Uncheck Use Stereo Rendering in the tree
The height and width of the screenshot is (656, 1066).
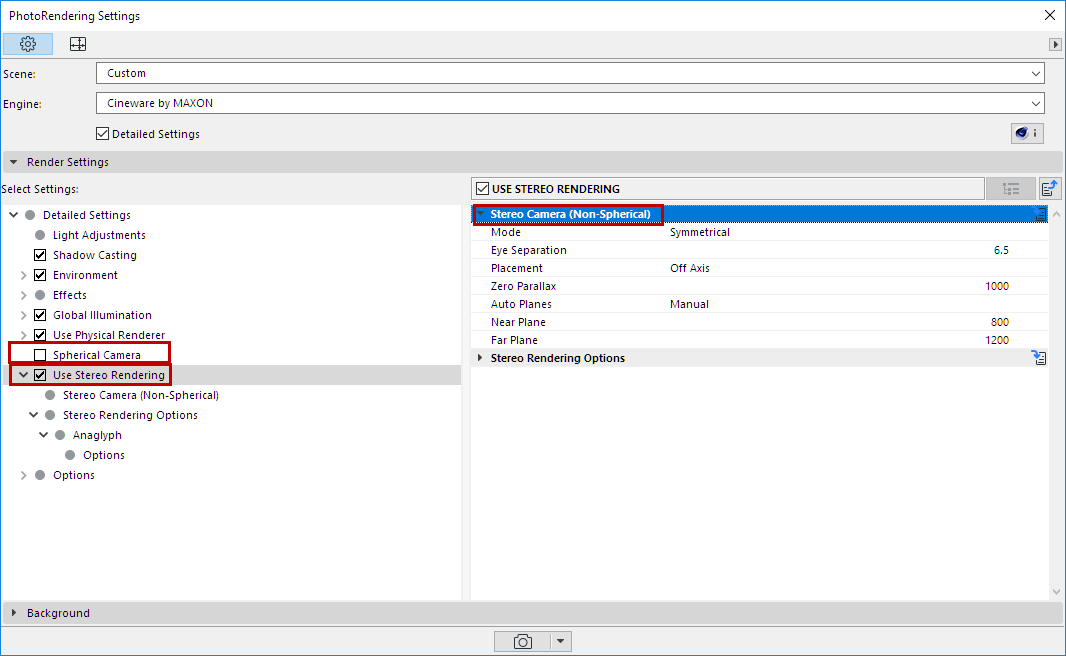point(40,375)
